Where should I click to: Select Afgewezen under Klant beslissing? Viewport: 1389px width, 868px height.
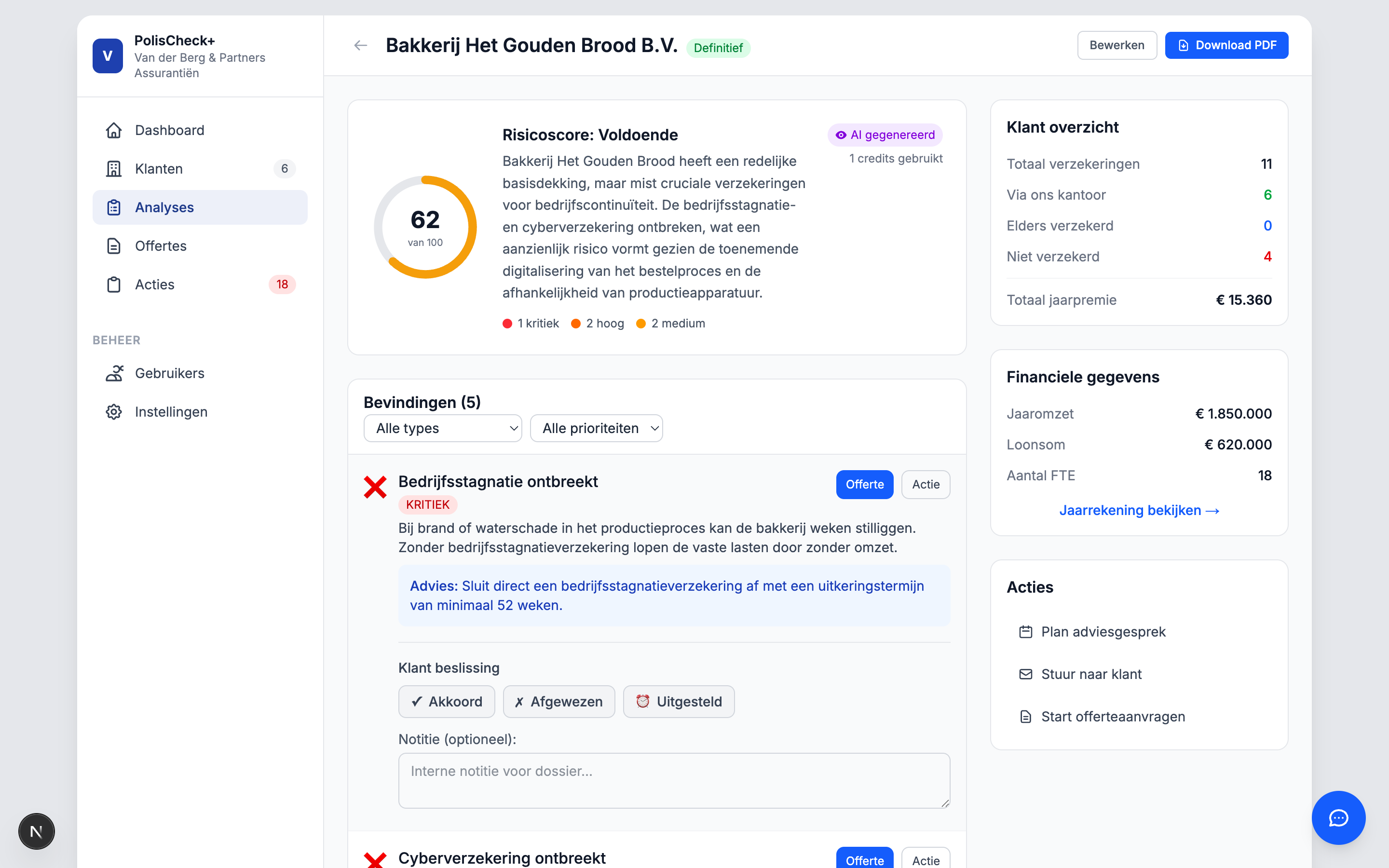click(x=559, y=701)
